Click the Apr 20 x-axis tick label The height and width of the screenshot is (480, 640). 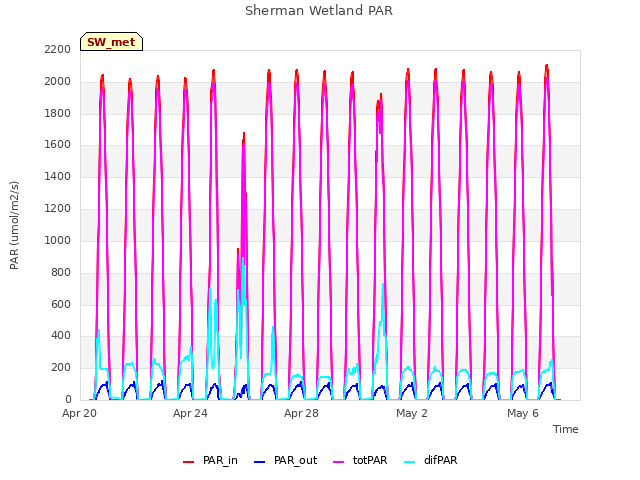(79, 413)
